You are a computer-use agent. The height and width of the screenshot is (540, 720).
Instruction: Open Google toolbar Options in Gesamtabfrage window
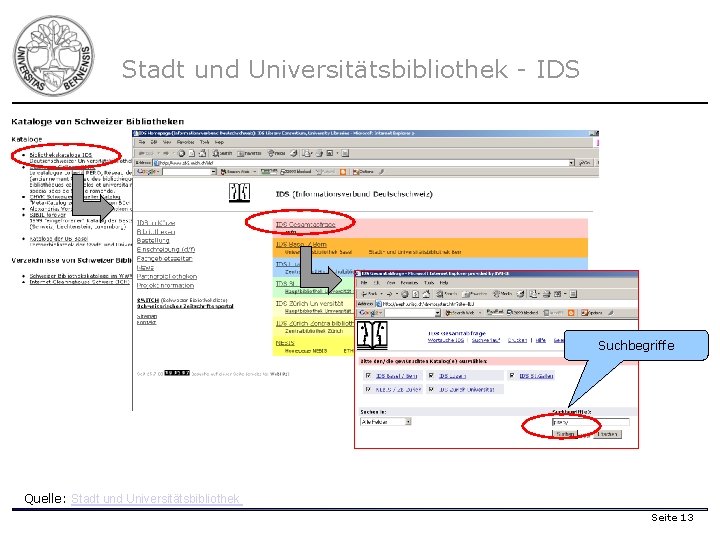point(591,313)
